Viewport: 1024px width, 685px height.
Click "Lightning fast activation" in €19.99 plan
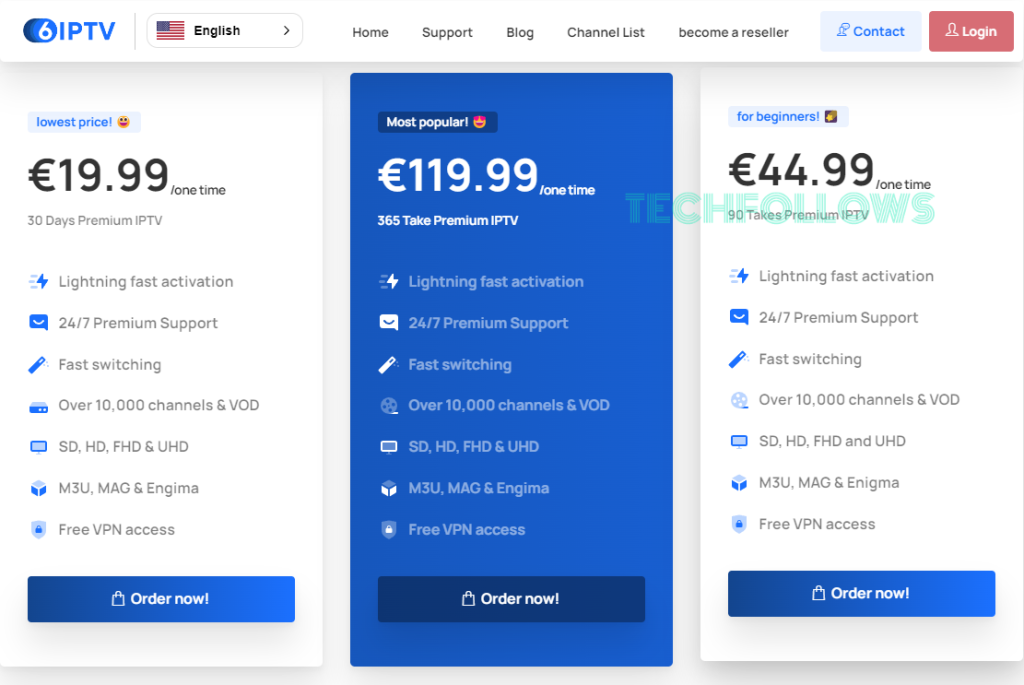(146, 281)
